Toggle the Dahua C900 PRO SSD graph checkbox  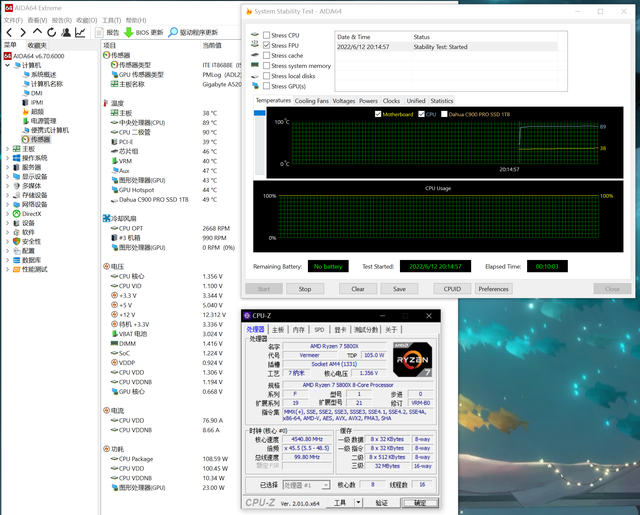[443, 114]
